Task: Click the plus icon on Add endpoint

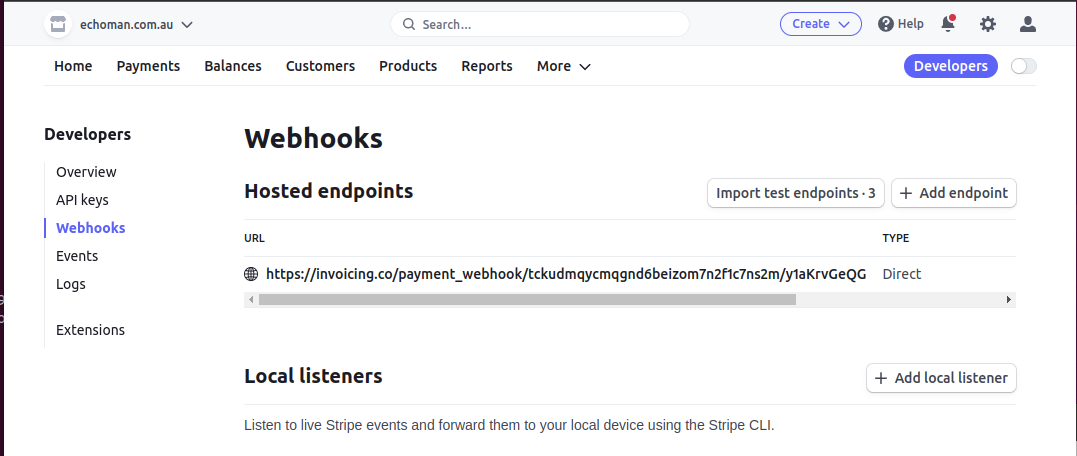Action: tap(906, 193)
